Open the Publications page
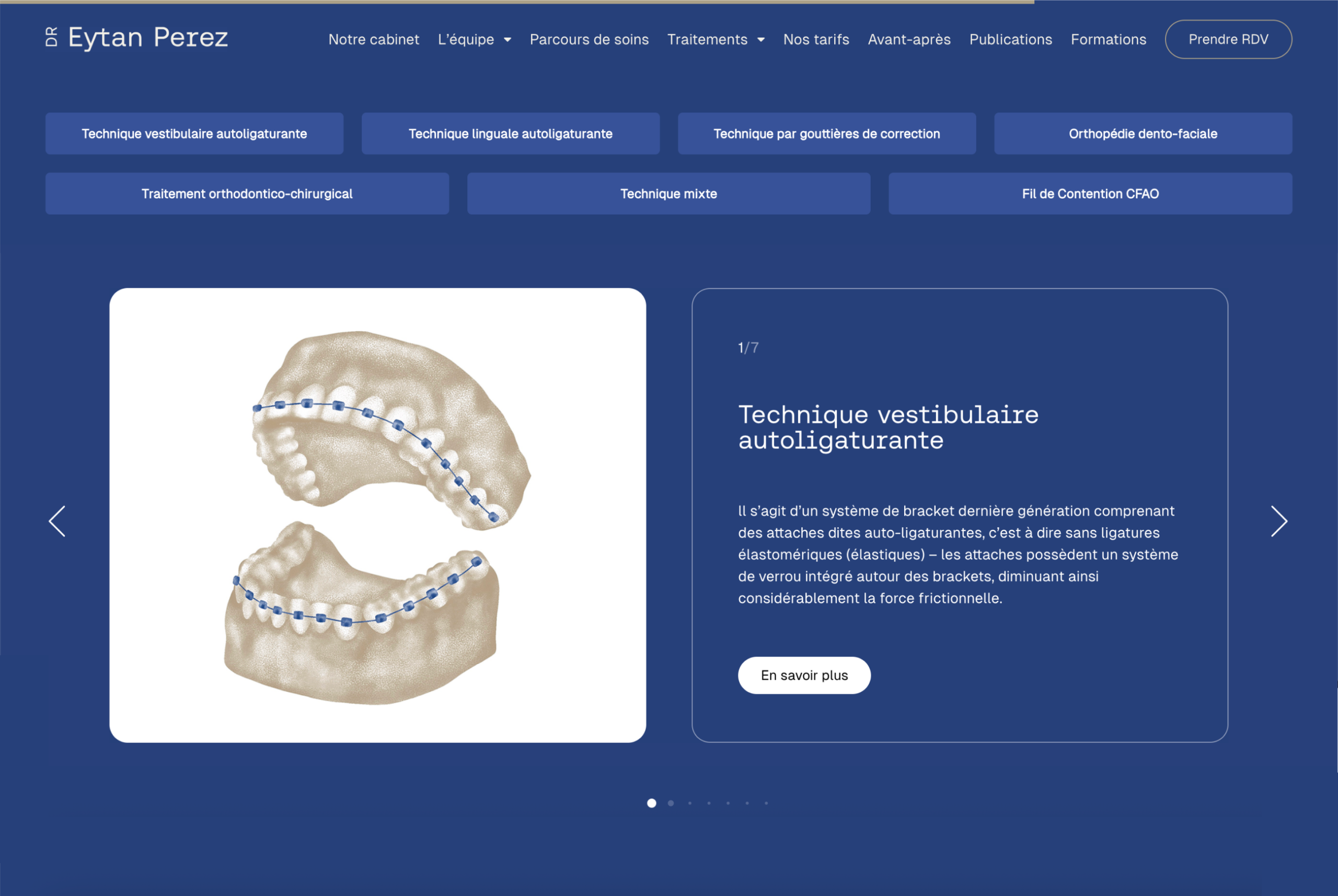Viewport: 1338px width, 896px height. click(x=1010, y=39)
